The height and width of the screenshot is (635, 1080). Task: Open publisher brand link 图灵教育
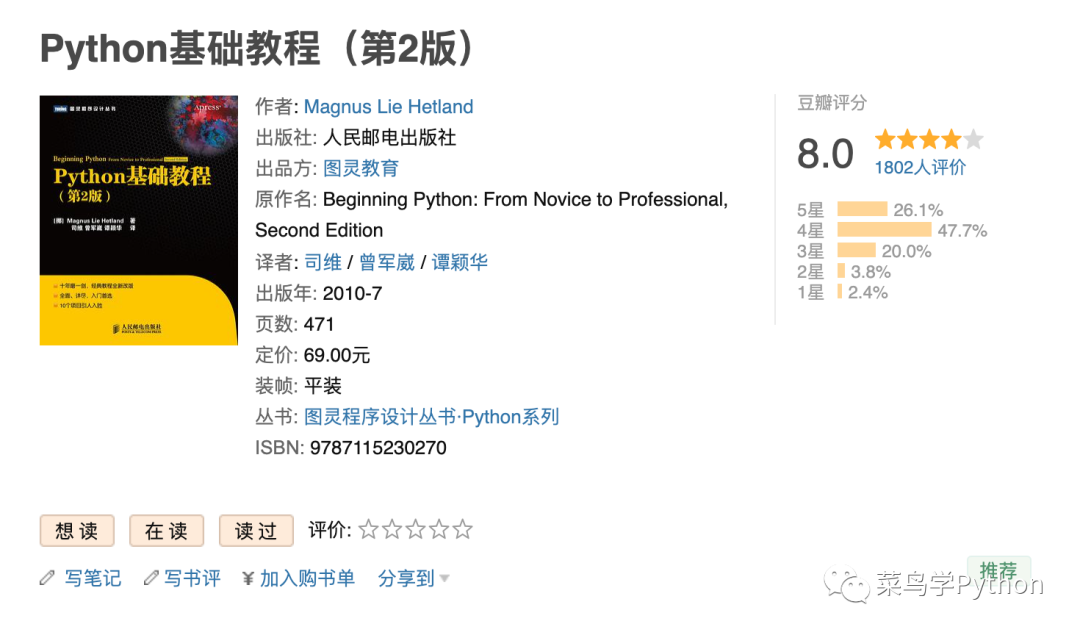pos(361,168)
